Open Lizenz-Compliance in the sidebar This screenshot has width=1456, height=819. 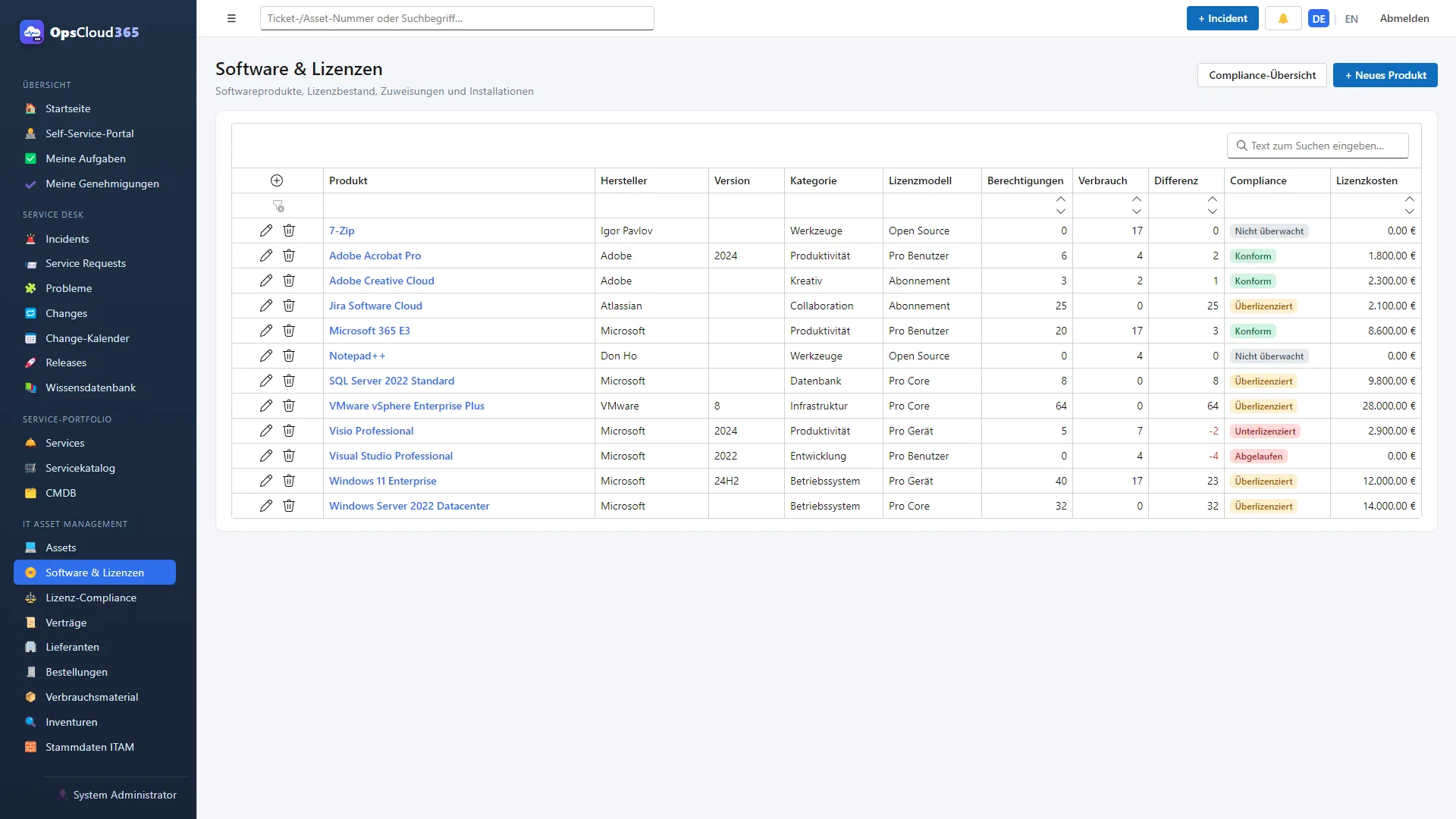pyautogui.click(x=95, y=598)
